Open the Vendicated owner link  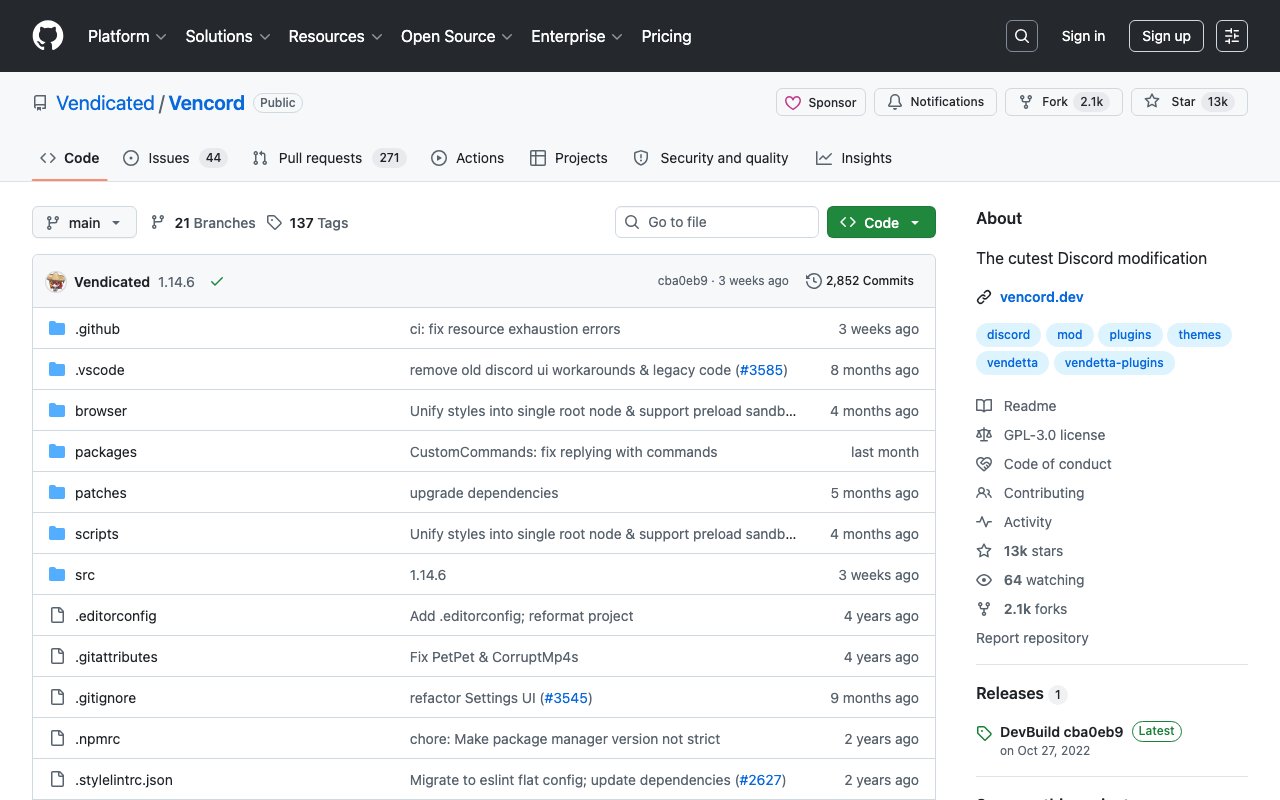tap(105, 103)
